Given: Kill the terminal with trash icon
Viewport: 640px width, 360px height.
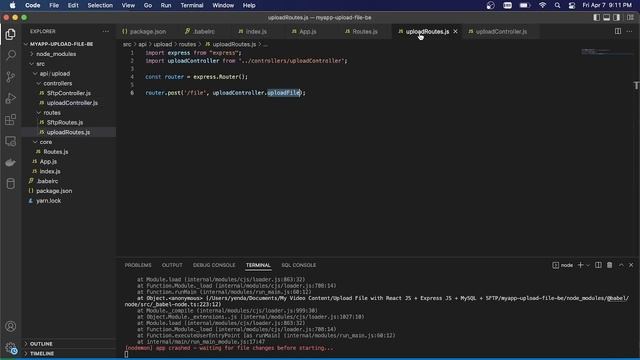Looking at the screenshot, I should tap(609, 265).
